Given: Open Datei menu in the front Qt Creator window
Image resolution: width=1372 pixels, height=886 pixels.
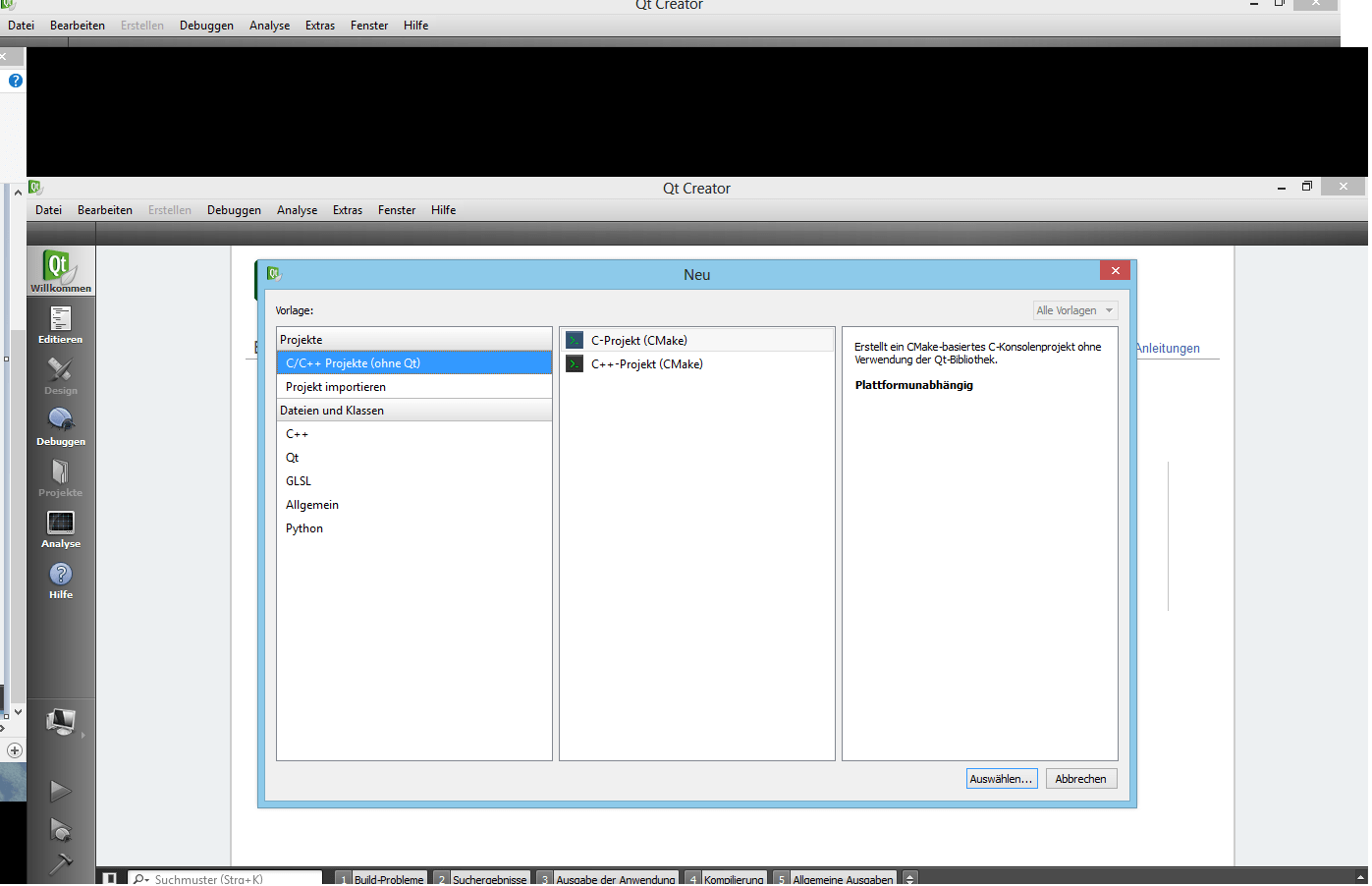Looking at the screenshot, I should (48, 210).
